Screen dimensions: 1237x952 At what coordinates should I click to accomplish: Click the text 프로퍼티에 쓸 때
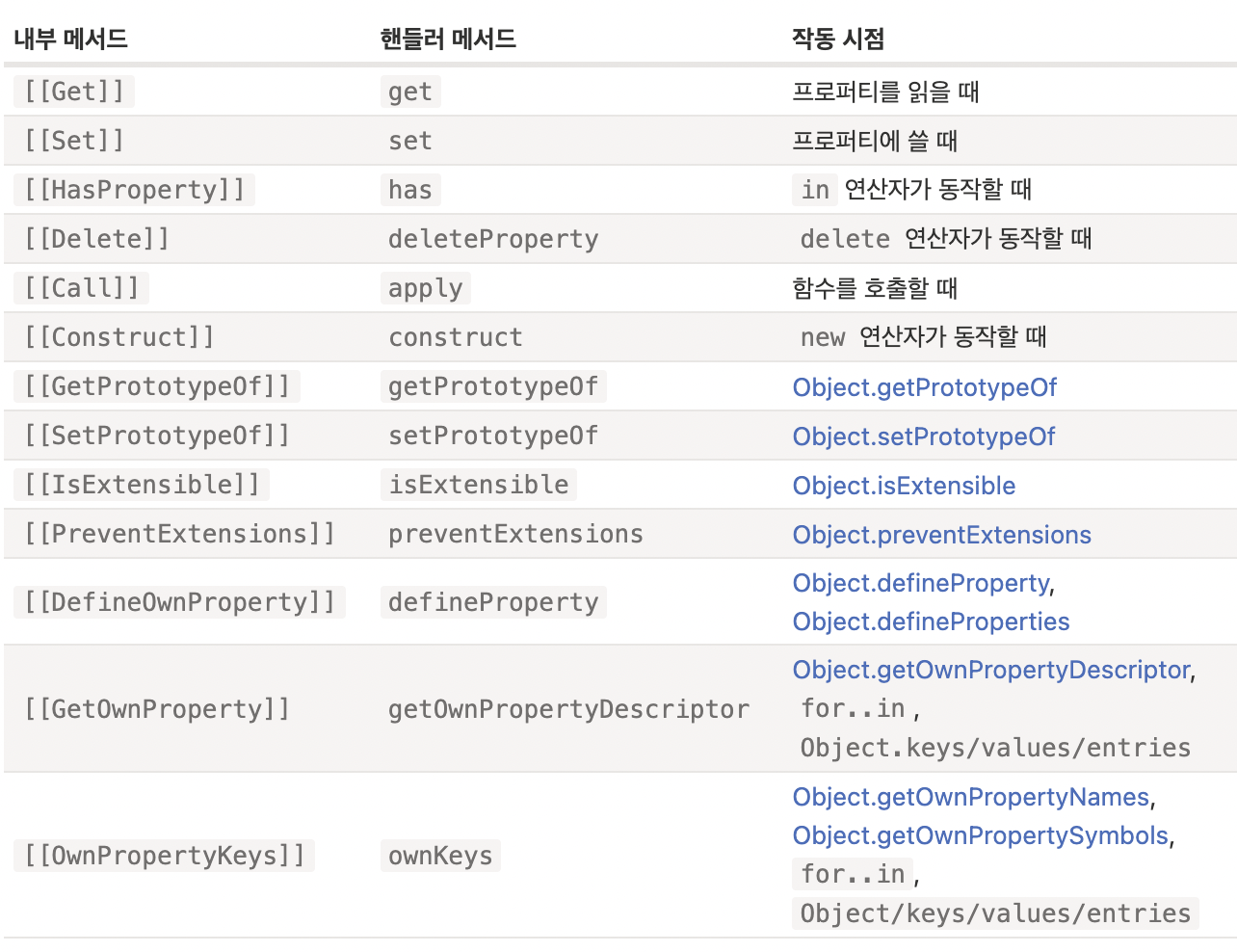click(875, 141)
